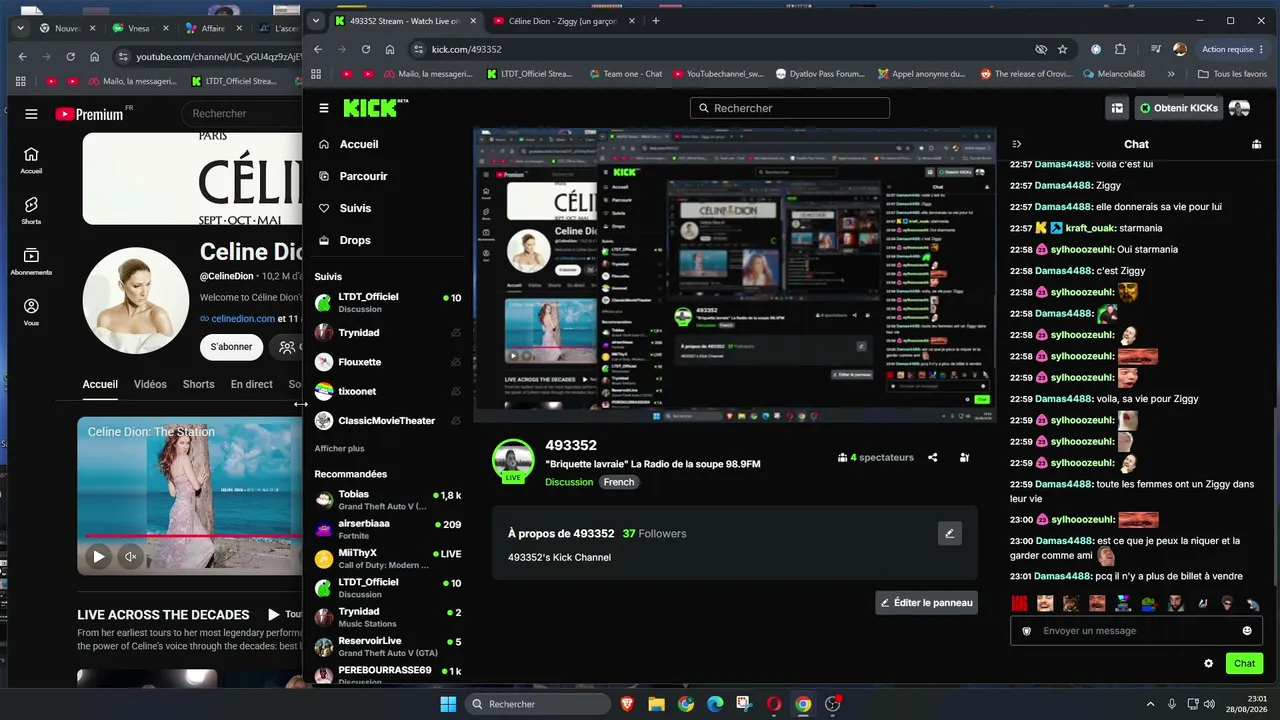
Task: Open the emoji picker in chat input
Action: coord(1247,631)
